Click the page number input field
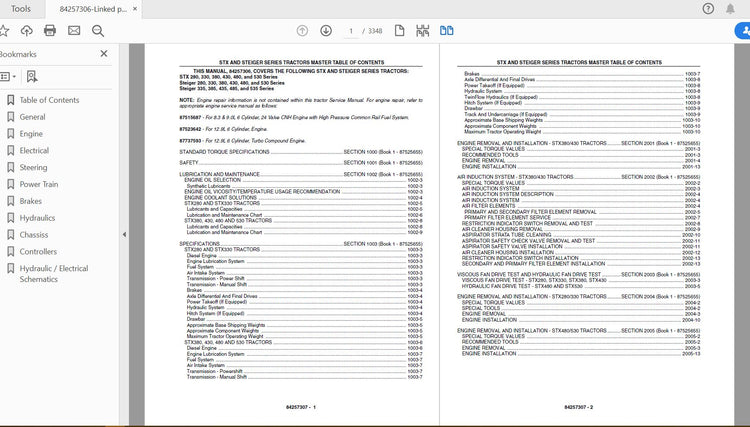This screenshot has height=427, width=750. coord(351,31)
